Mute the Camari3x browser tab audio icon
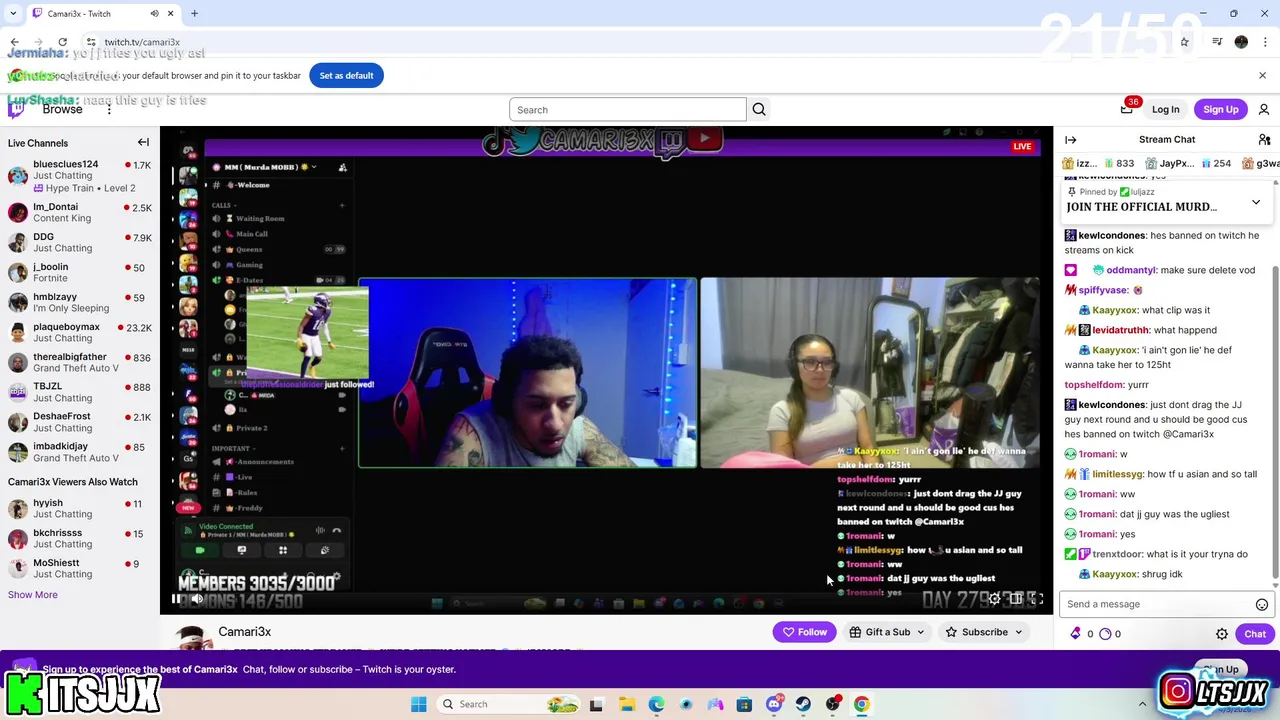1280x720 pixels. click(154, 14)
